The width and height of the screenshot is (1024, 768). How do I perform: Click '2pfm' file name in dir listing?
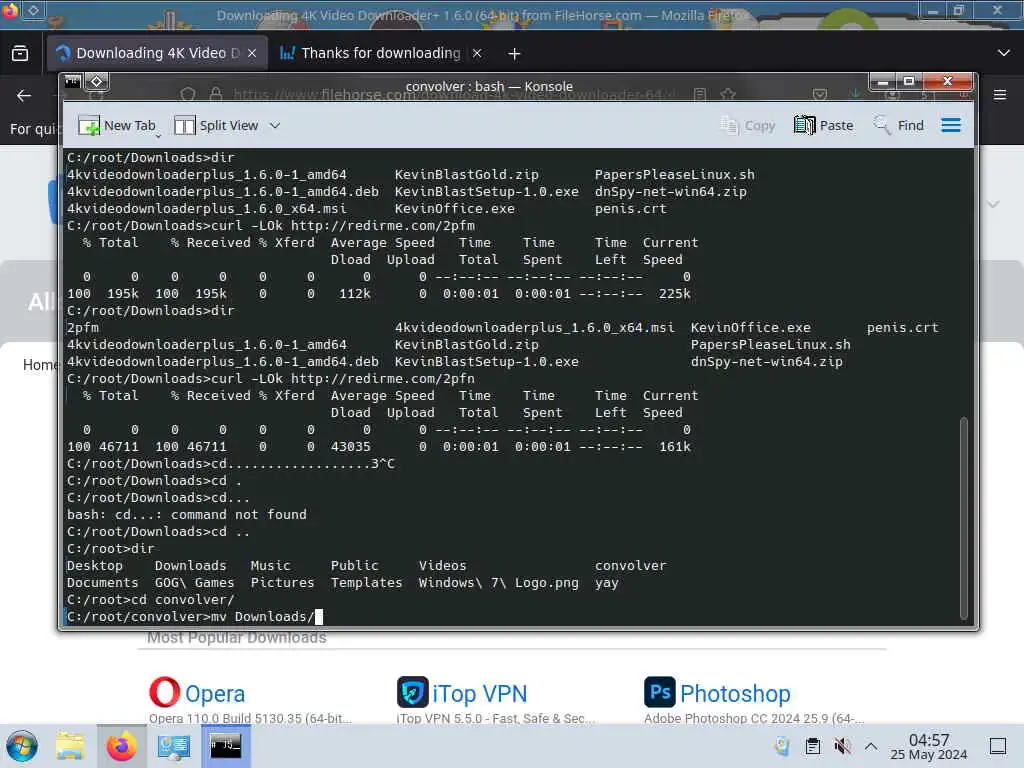point(83,327)
